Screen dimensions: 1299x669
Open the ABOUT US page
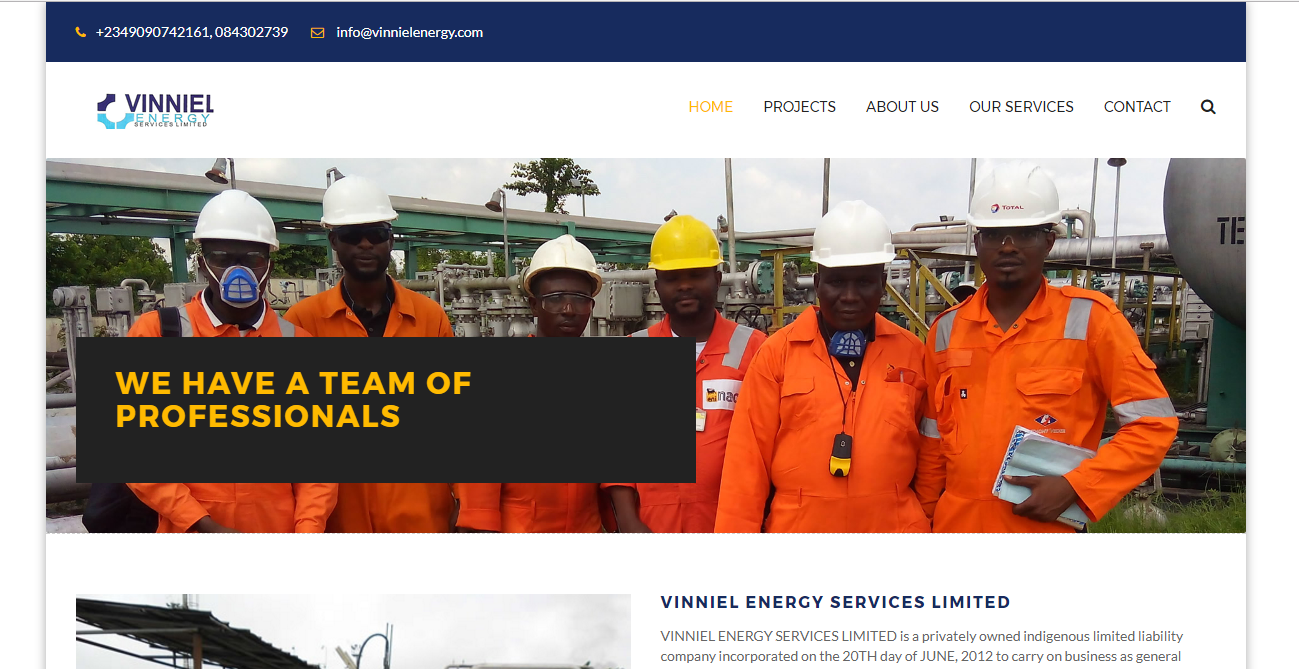pos(902,107)
